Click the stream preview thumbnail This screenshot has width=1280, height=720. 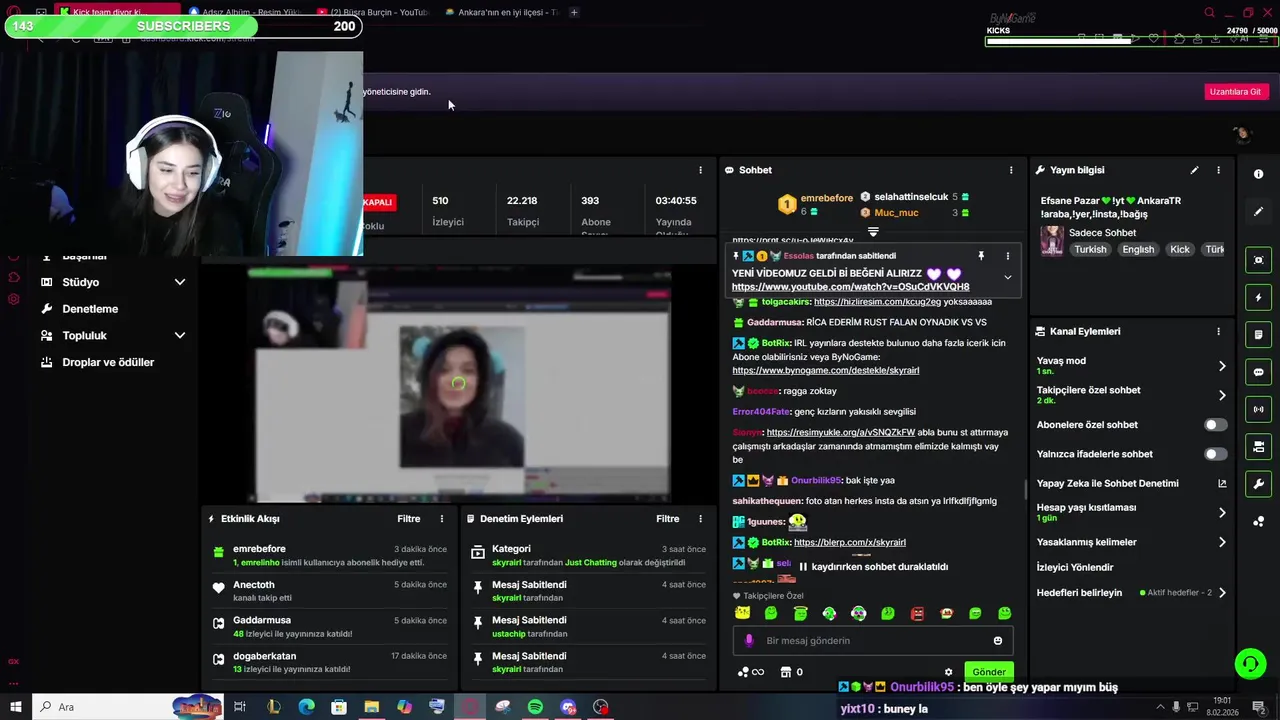point(458,383)
